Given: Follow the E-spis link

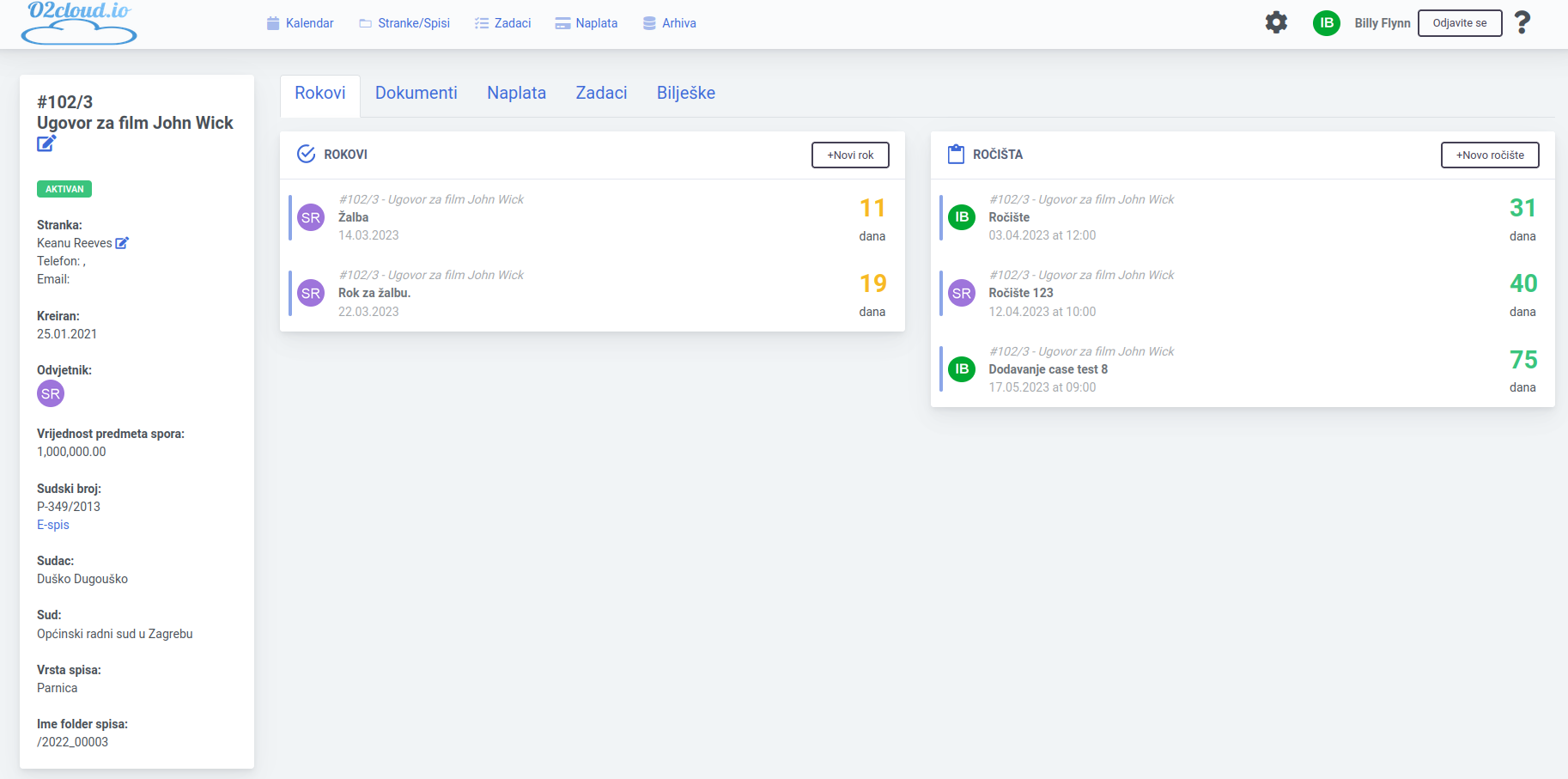Looking at the screenshot, I should [x=53, y=525].
